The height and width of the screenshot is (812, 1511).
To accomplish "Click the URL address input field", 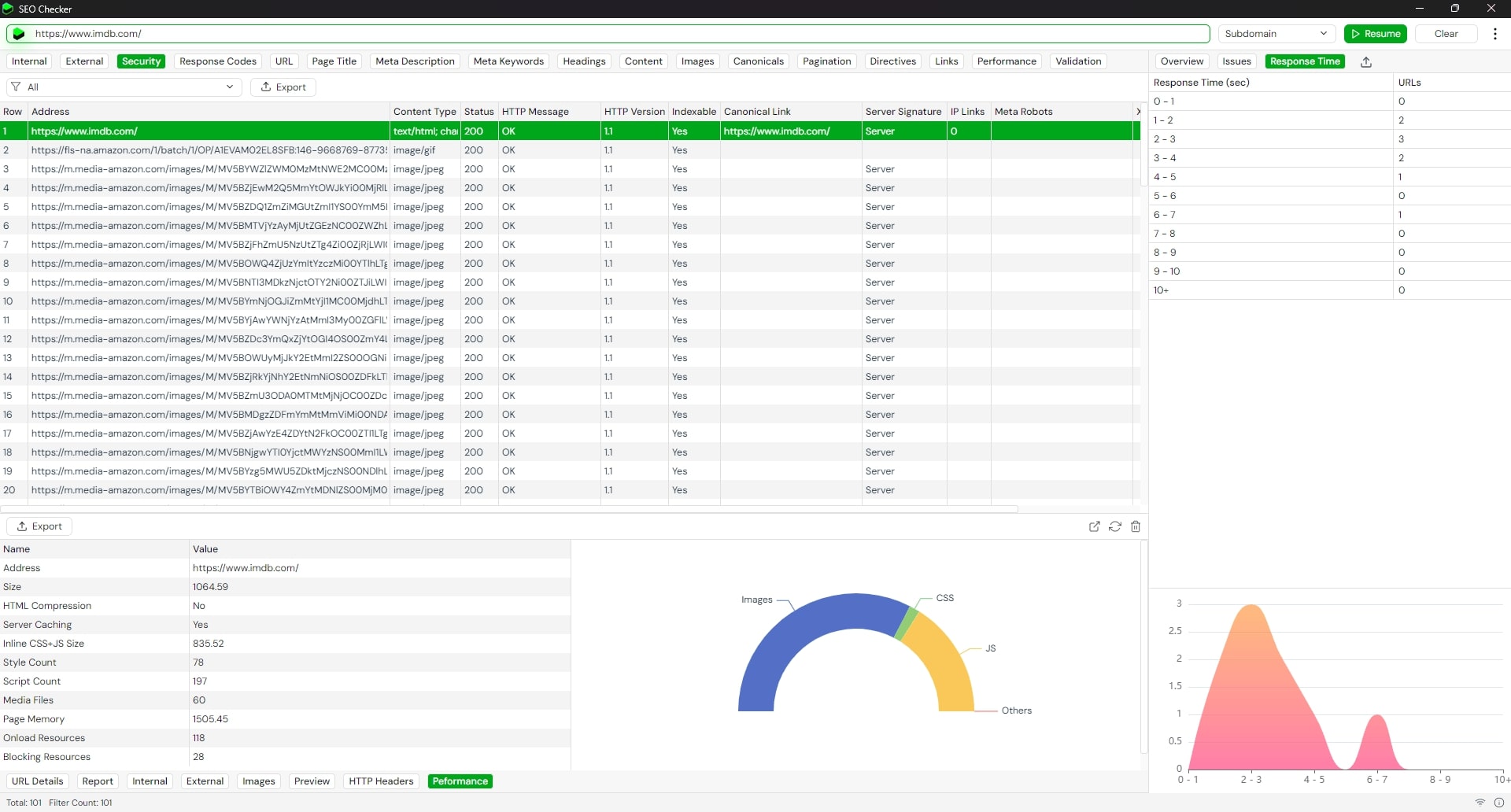I will pos(608,34).
